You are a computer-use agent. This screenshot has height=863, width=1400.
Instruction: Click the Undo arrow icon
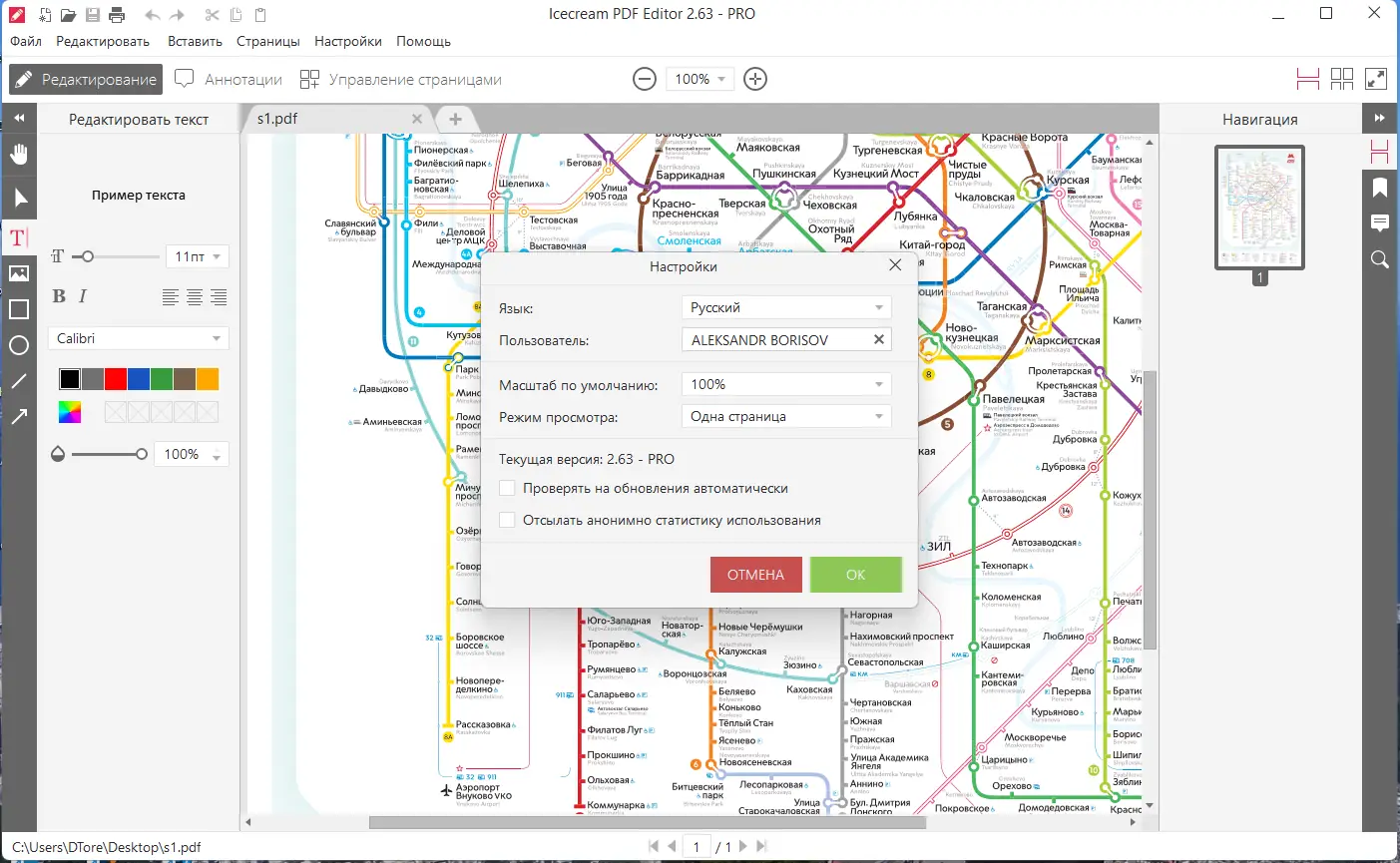(153, 15)
